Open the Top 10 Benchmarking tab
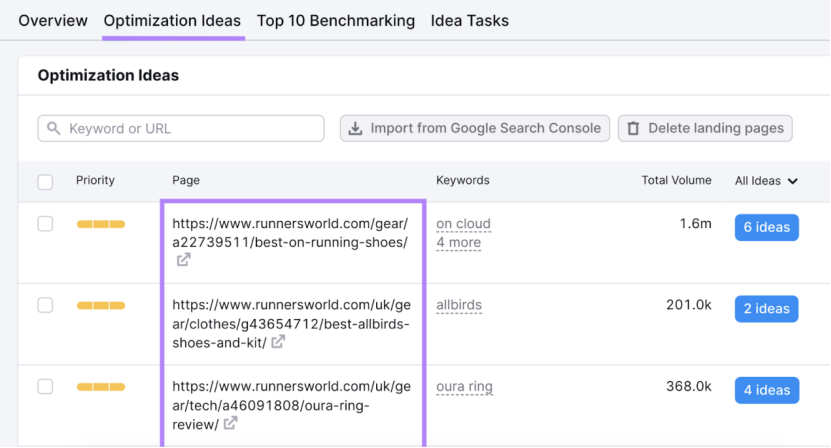 [335, 20]
